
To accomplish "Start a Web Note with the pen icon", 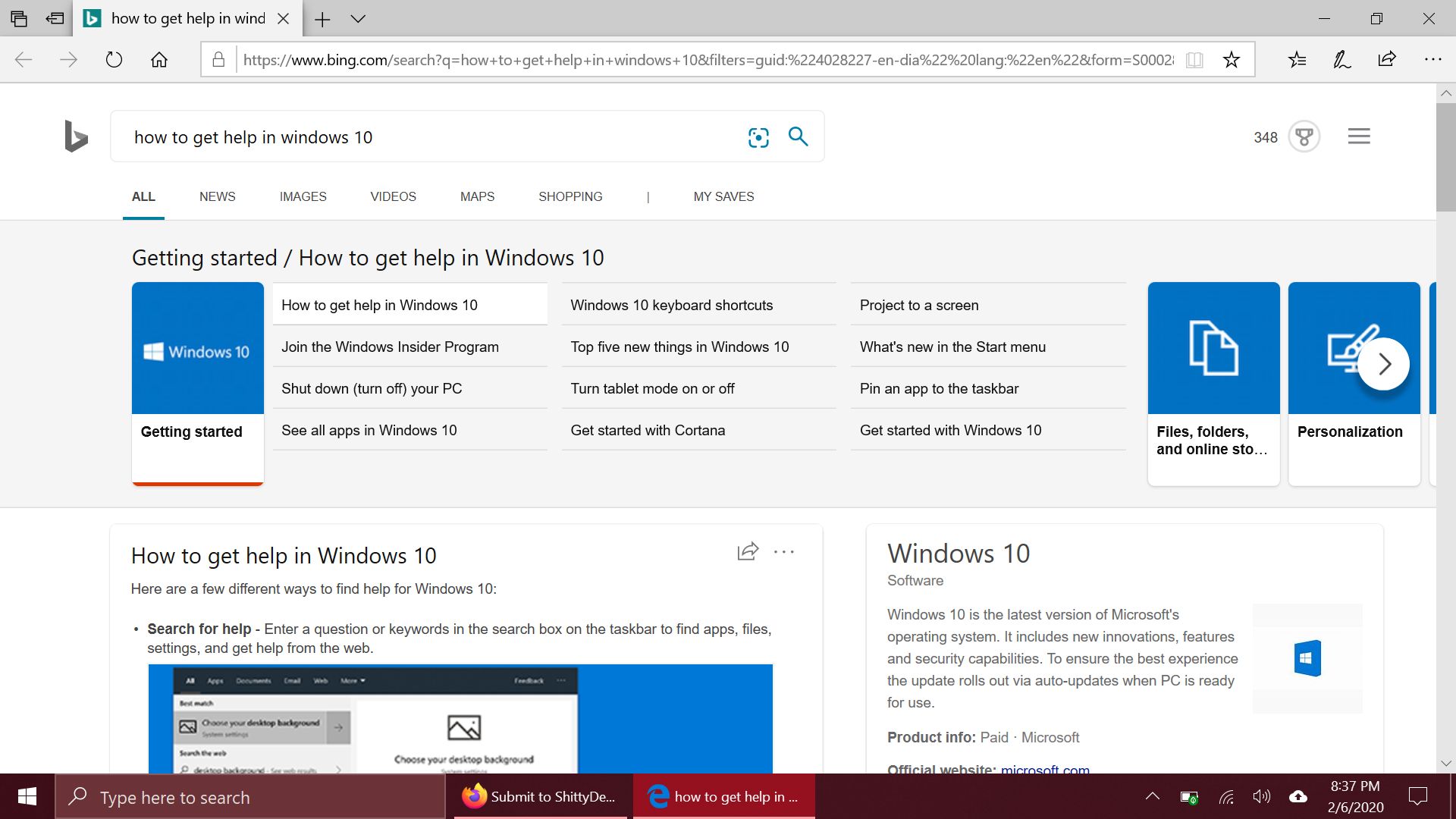I will click(x=1341, y=59).
